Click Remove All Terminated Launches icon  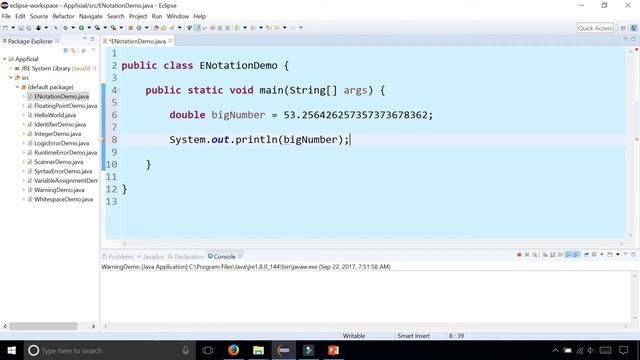[535, 255]
